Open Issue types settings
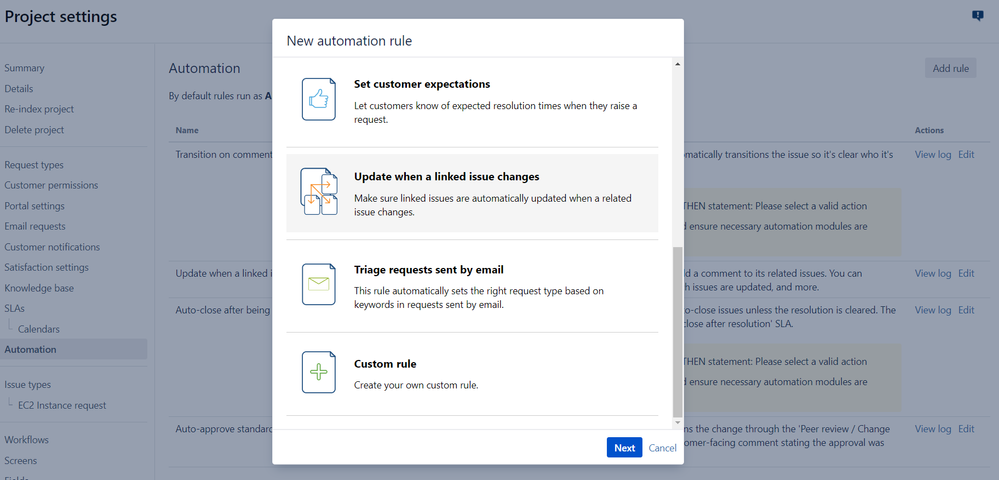Viewport: 999px width, 480px height. [x=27, y=384]
